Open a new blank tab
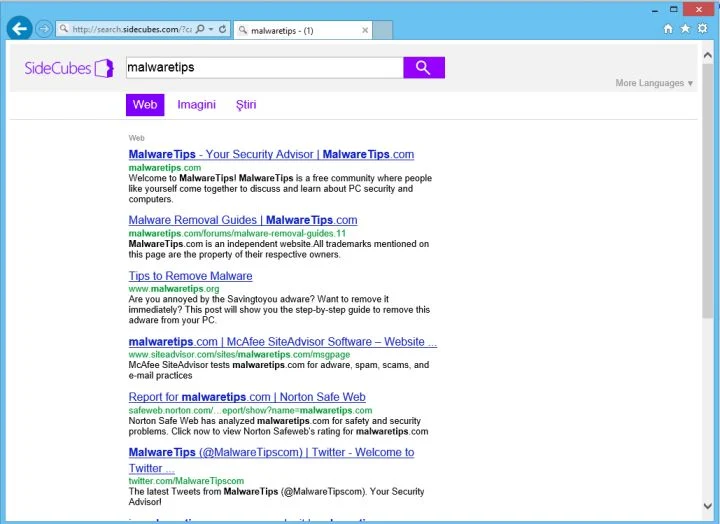Screen dimensions: 720x524 [x=382, y=30]
